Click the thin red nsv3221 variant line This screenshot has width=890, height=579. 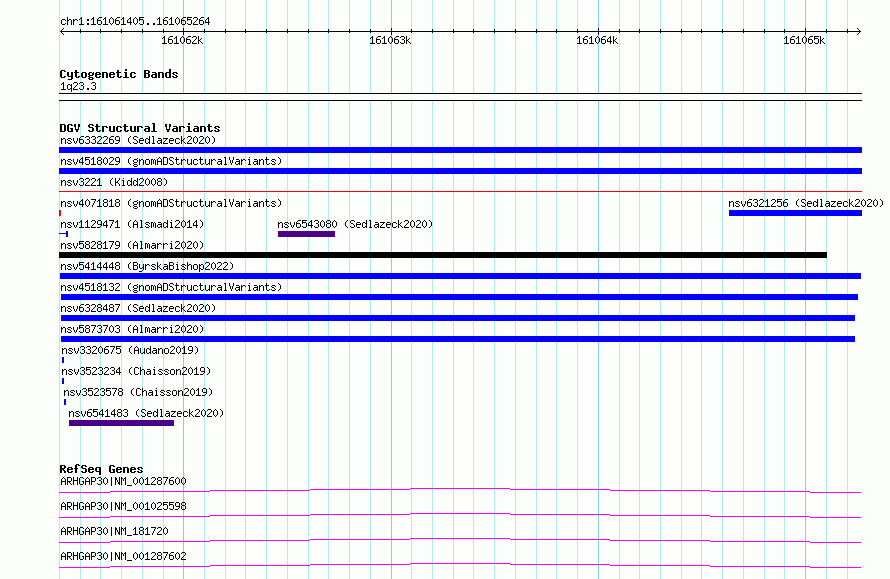(460, 191)
